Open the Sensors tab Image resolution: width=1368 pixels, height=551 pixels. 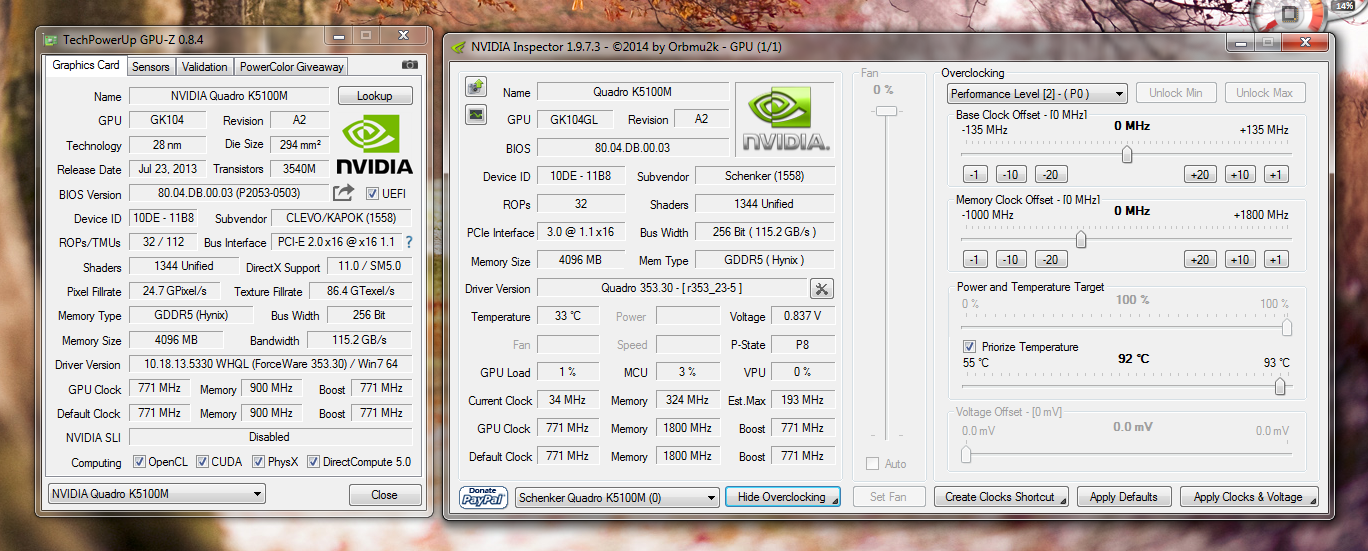pos(151,67)
